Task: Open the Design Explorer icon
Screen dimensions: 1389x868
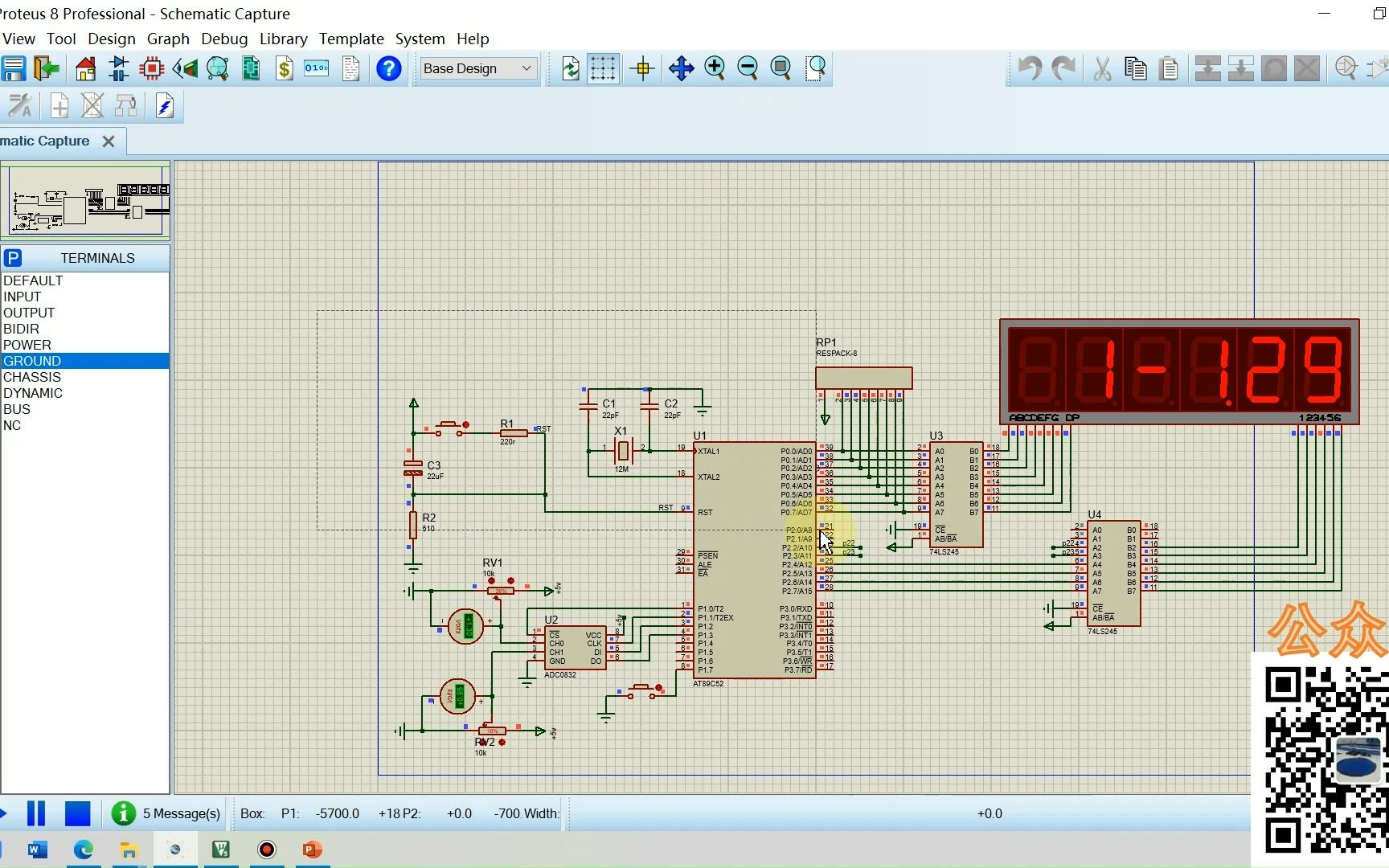Action: coord(251,68)
